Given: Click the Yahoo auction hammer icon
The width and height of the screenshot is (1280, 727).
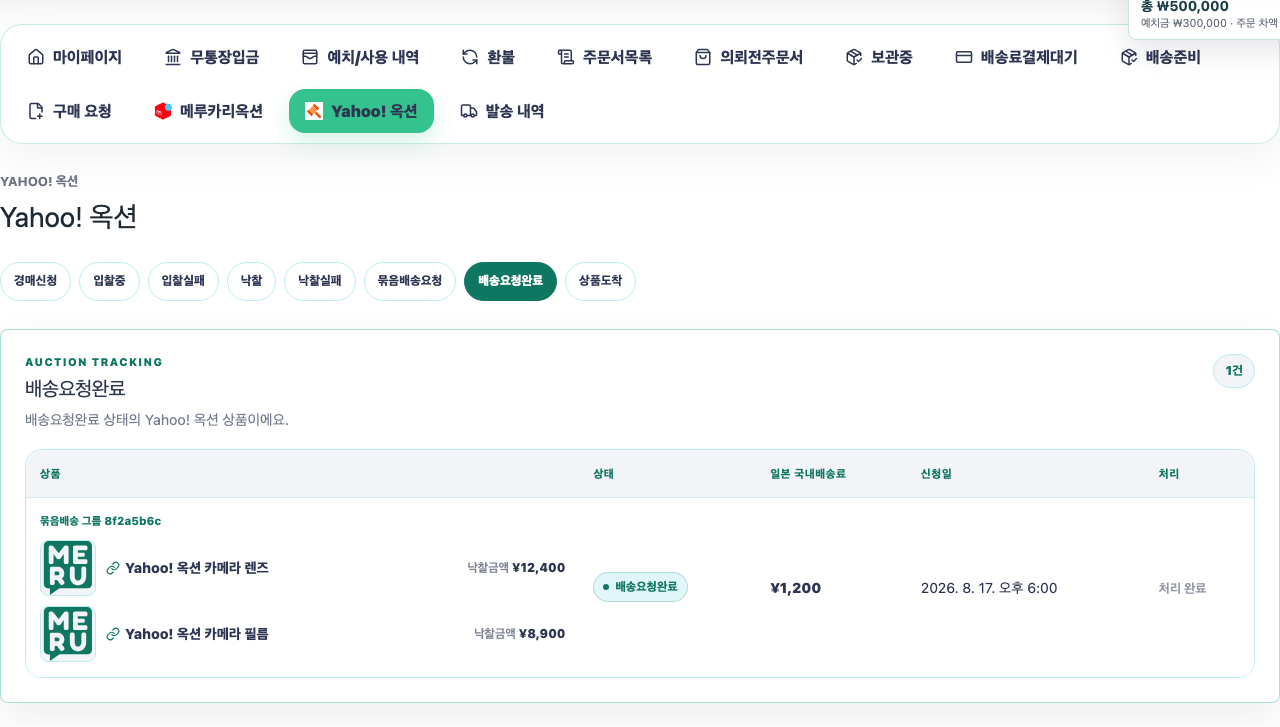Looking at the screenshot, I should (x=314, y=111).
